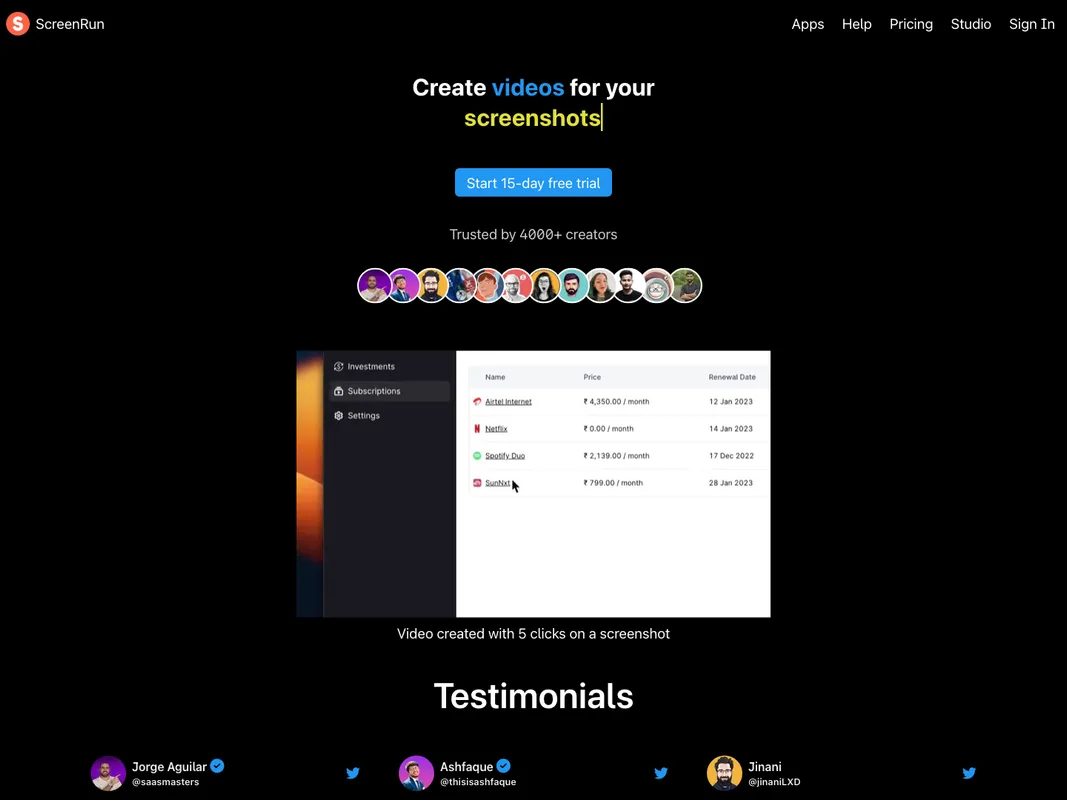
Task: Click Jorge Aguilar's profile avatar
Action: pos(108,773)
